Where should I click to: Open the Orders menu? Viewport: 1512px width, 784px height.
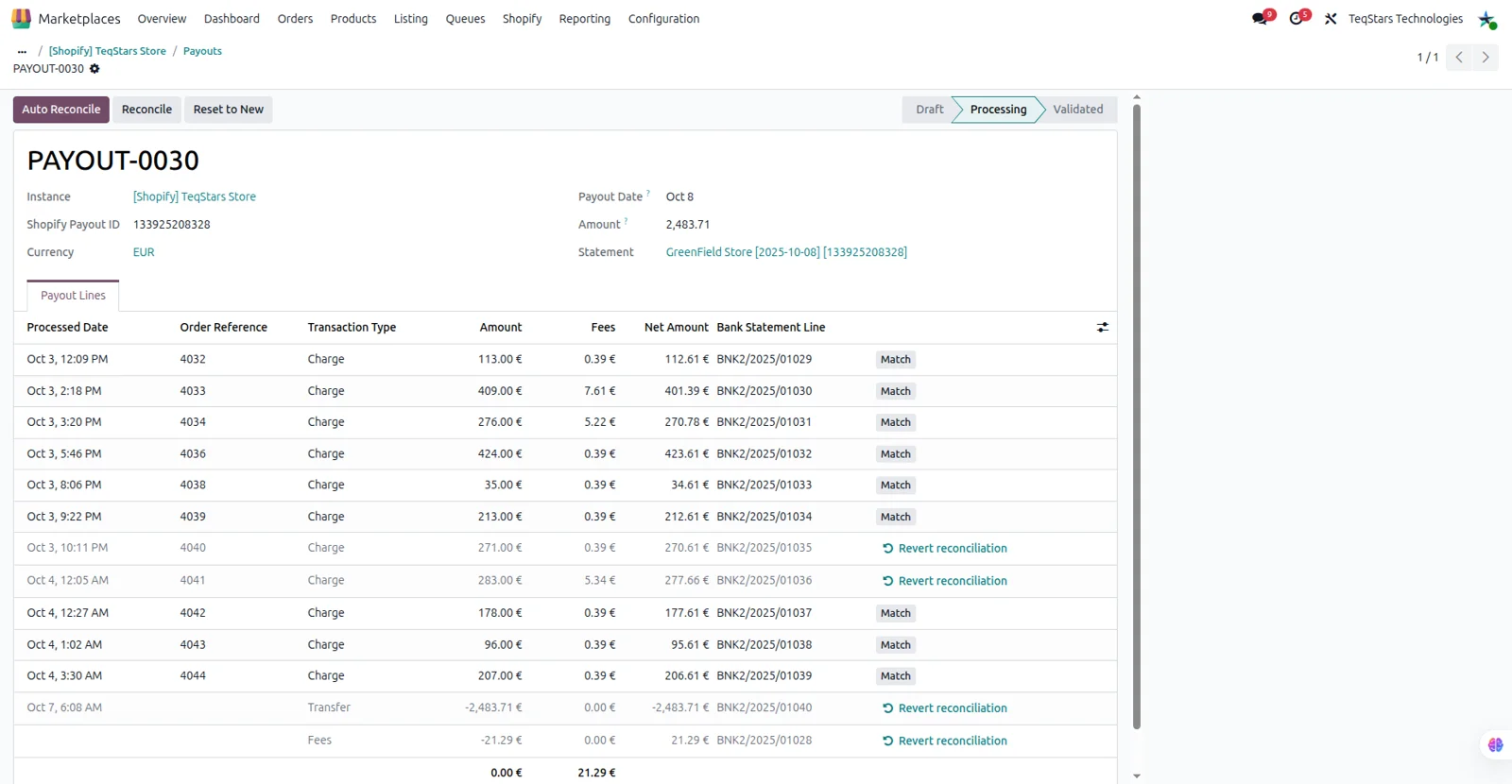click(295, 19)
